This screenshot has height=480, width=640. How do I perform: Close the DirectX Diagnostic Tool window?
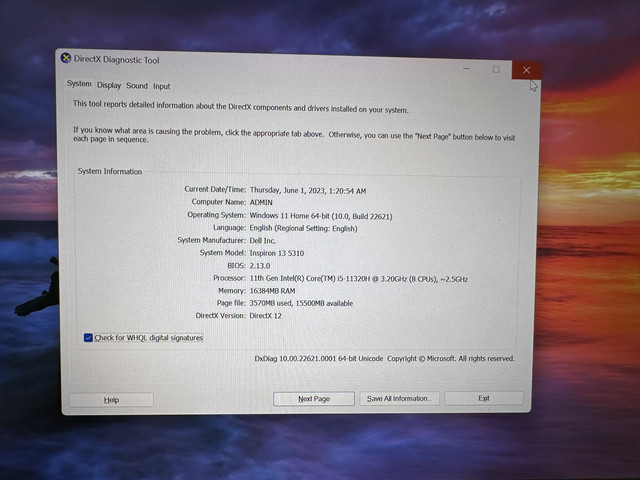(x=526, y=70)
